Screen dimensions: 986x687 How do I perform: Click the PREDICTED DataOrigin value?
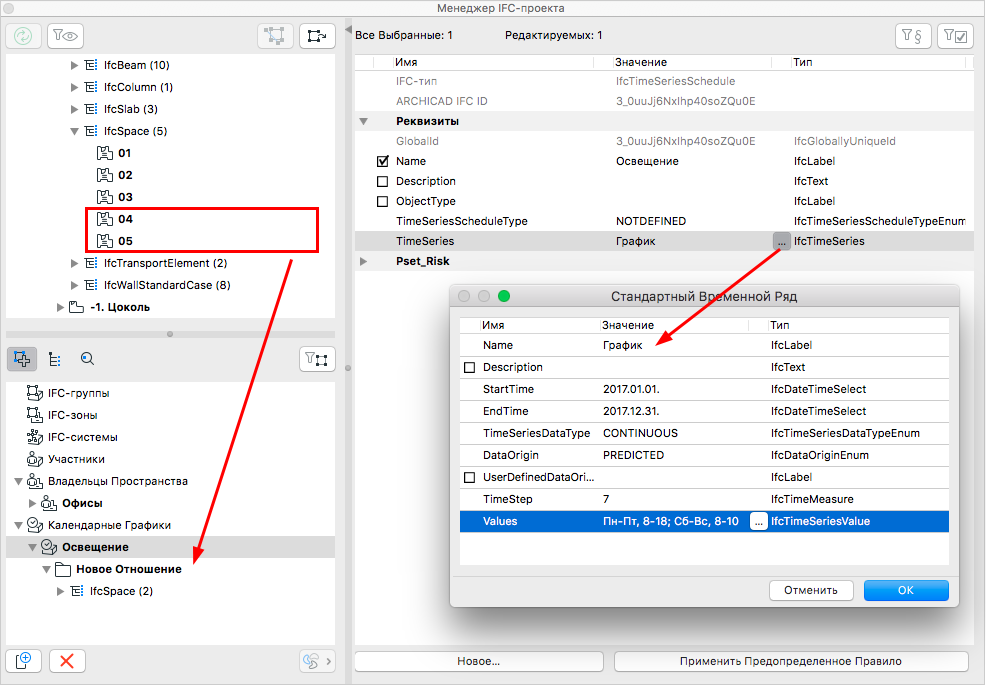click(x=633, y=455)
